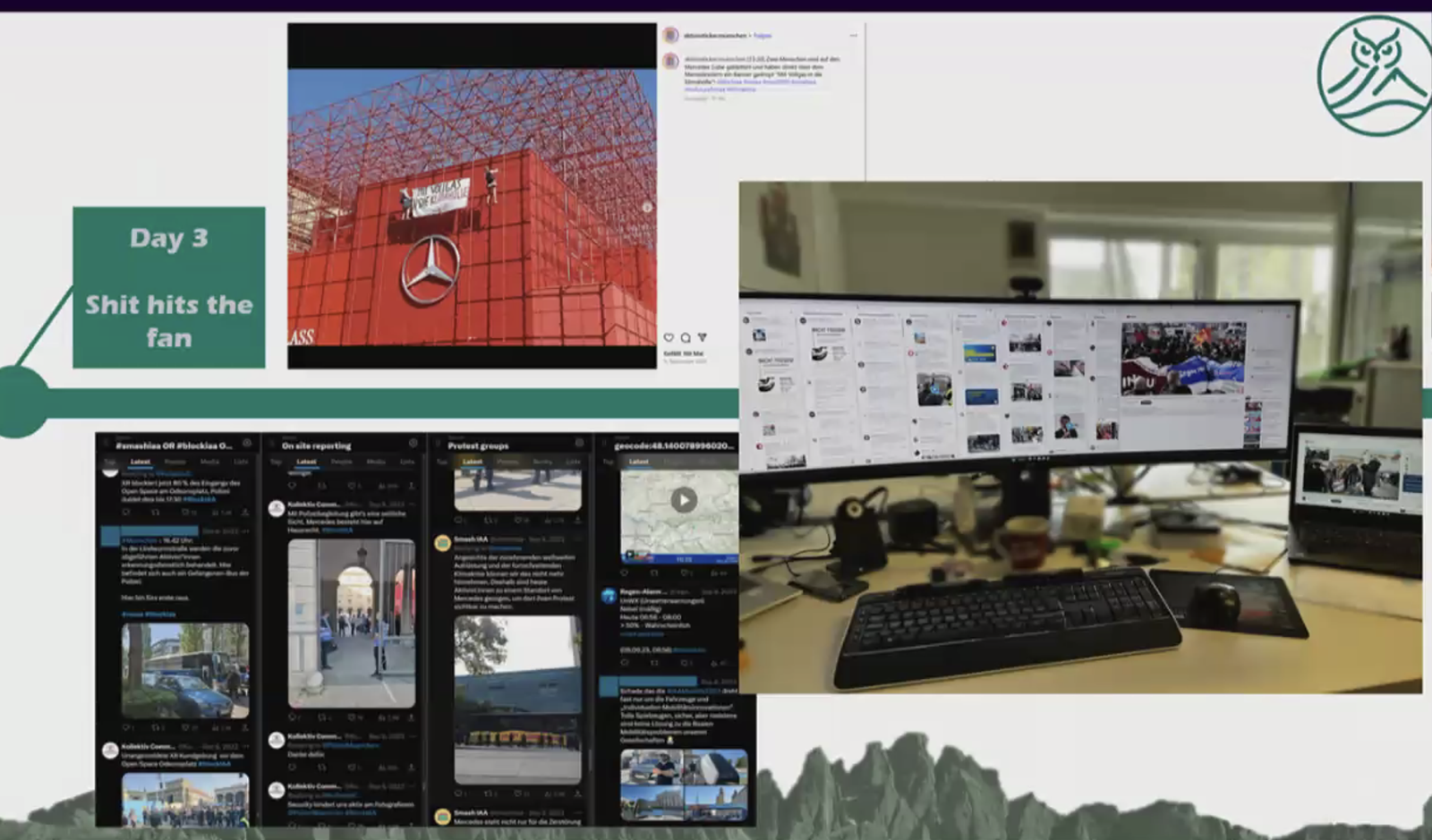Viewport: 1432px width, 840px height.
Task: Open comments via the speech bubble icon
Action: click(x=685, y=337)
